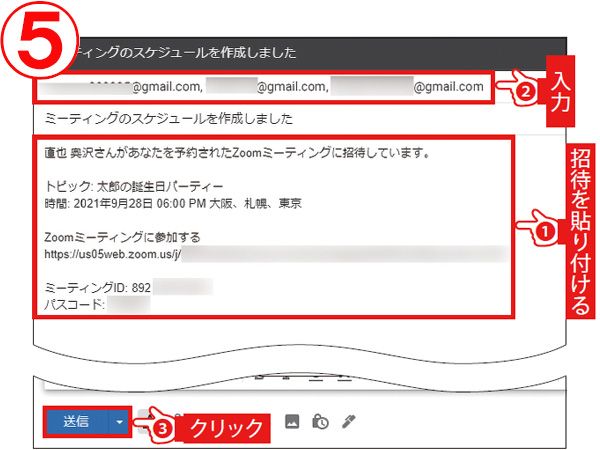
Task: Click the recipients To field with gmail addresses
Action: [x=264, y=87]
